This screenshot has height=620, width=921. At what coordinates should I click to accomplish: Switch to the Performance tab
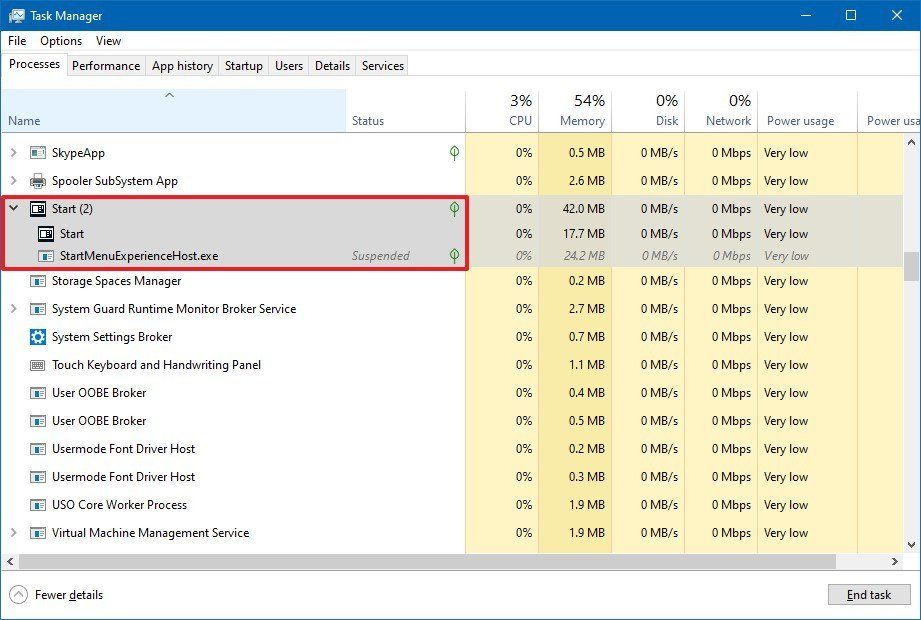click(x=106, y=65)
